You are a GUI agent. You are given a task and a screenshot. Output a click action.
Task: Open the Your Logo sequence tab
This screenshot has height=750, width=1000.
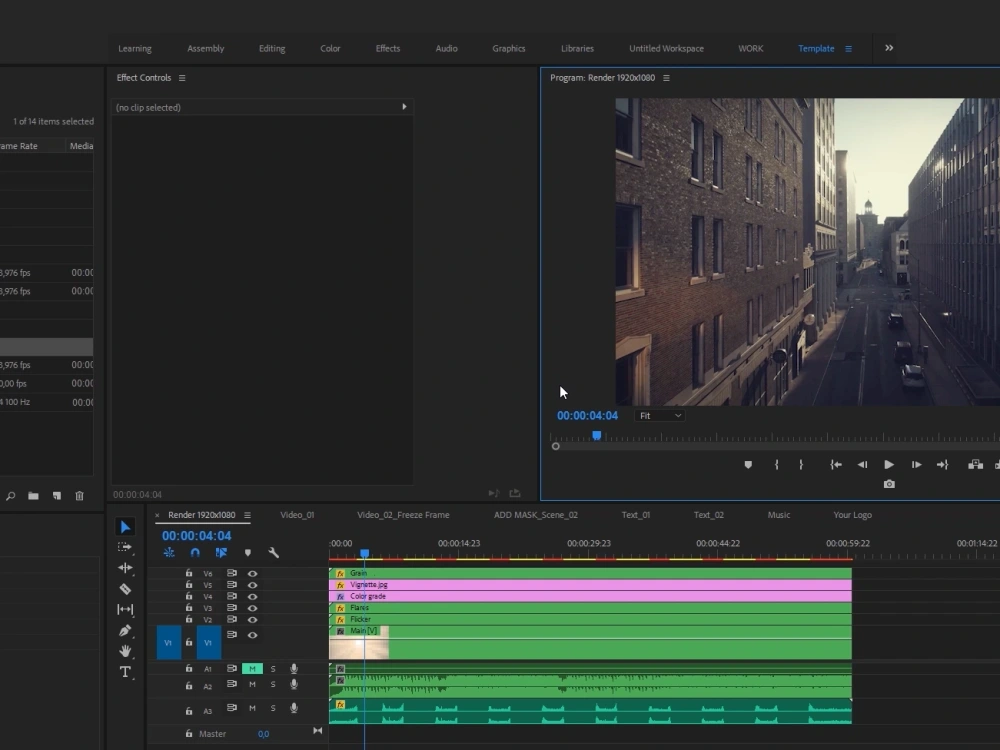pyautogui.click(x=853, y=515)
